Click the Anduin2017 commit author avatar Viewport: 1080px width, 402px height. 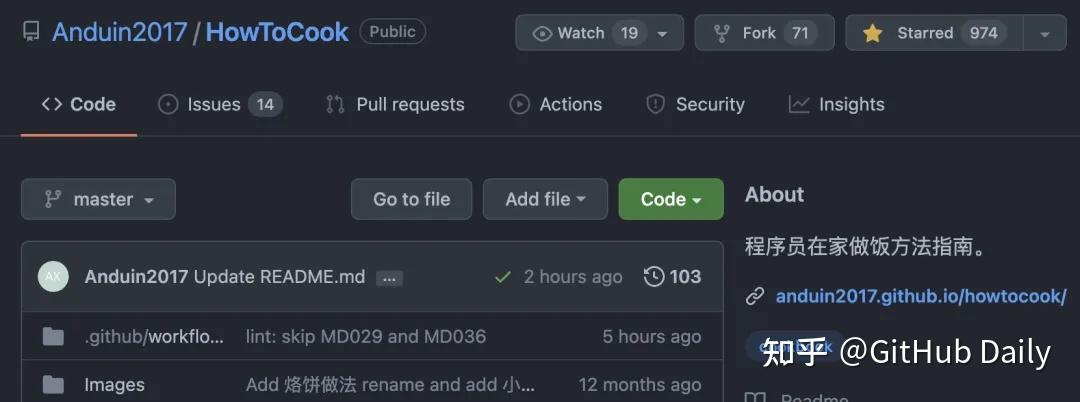(53, 277)
